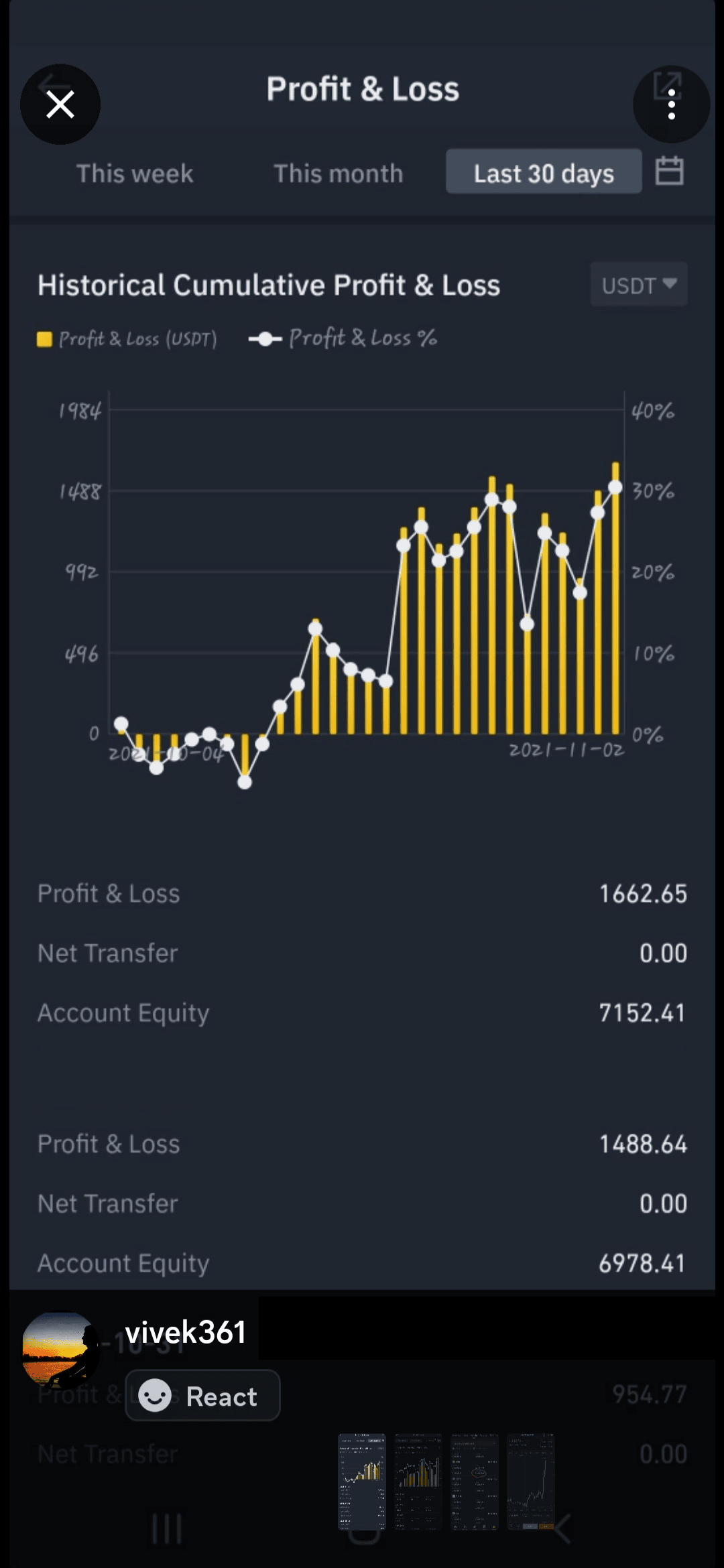
Task: Switch to the This week tab
Action: 135,174
